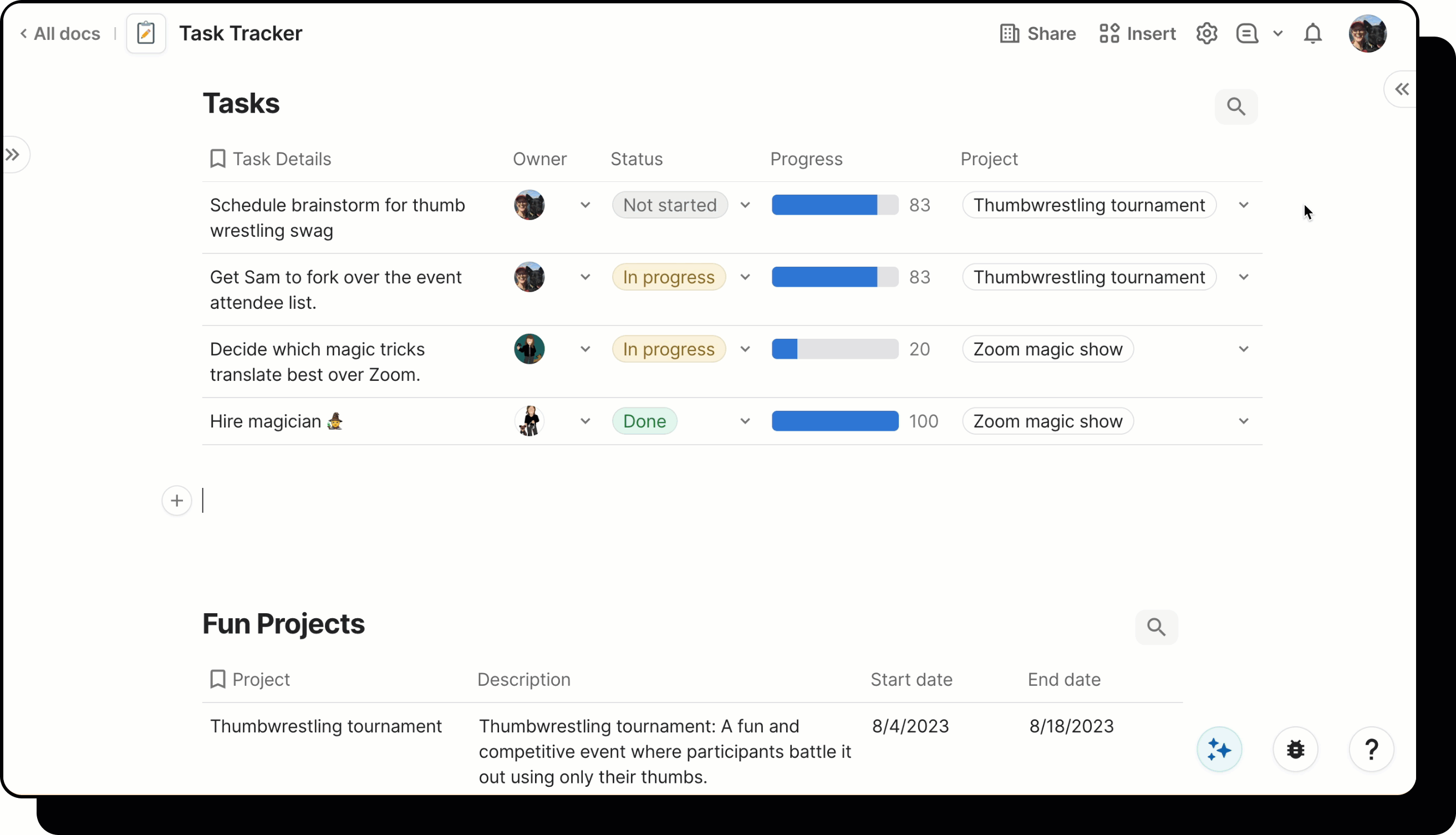Click the Description column header
The width and height of the screenshot is (1456, 835).
[523, 680]
